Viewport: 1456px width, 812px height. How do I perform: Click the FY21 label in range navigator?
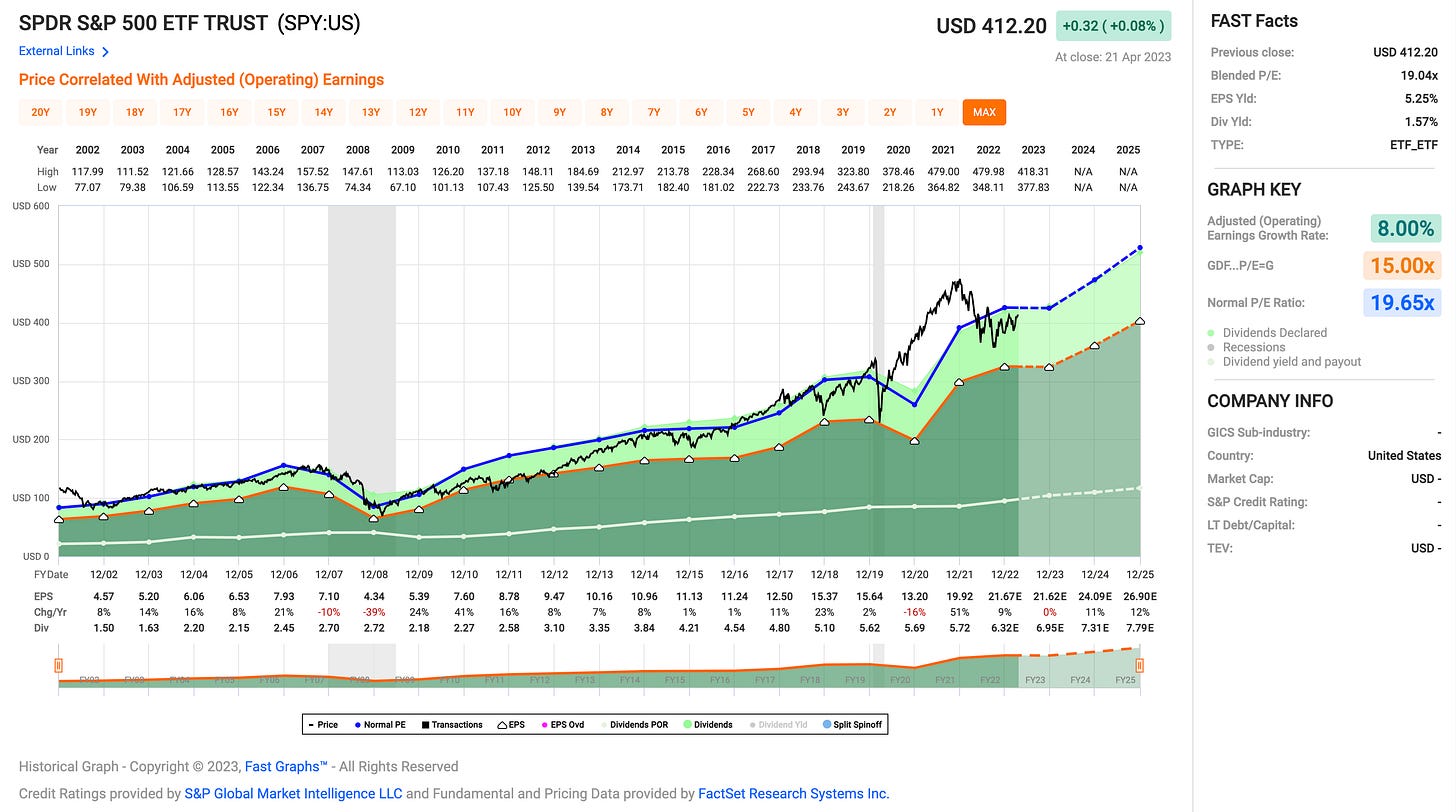click(946, 680)
